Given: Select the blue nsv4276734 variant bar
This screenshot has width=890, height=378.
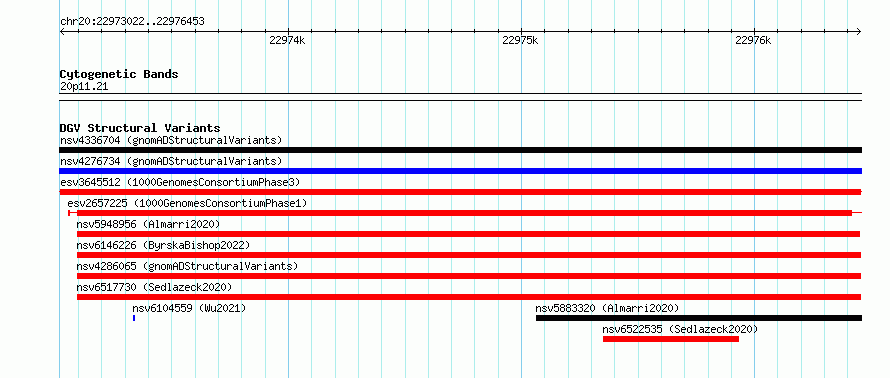Looking at the screenshot, I should (x=460, y=171).
